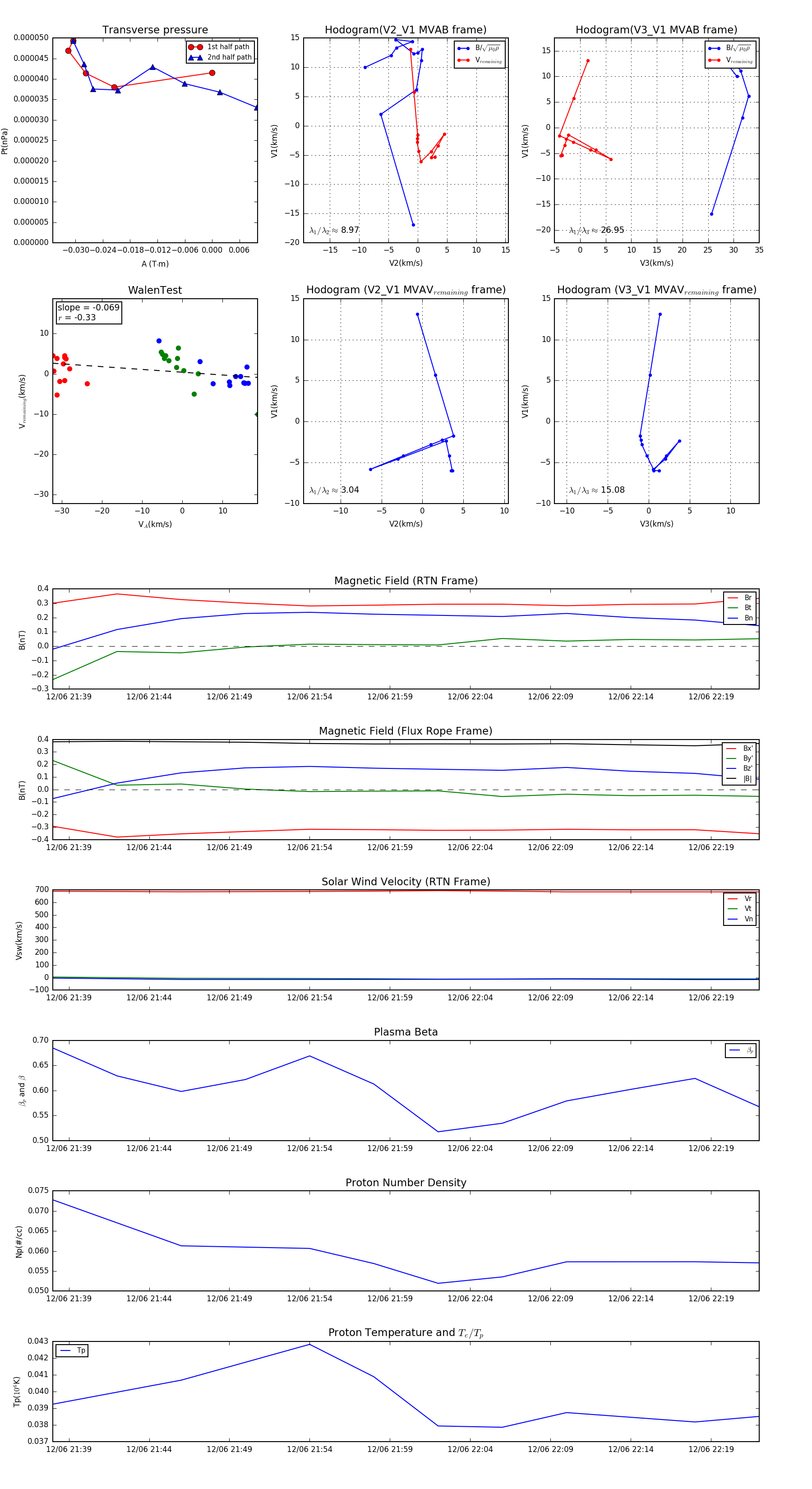This screenshot has height=1489, width=812.
Task: Select the By' legend entry
Action: tap(740, 758)
